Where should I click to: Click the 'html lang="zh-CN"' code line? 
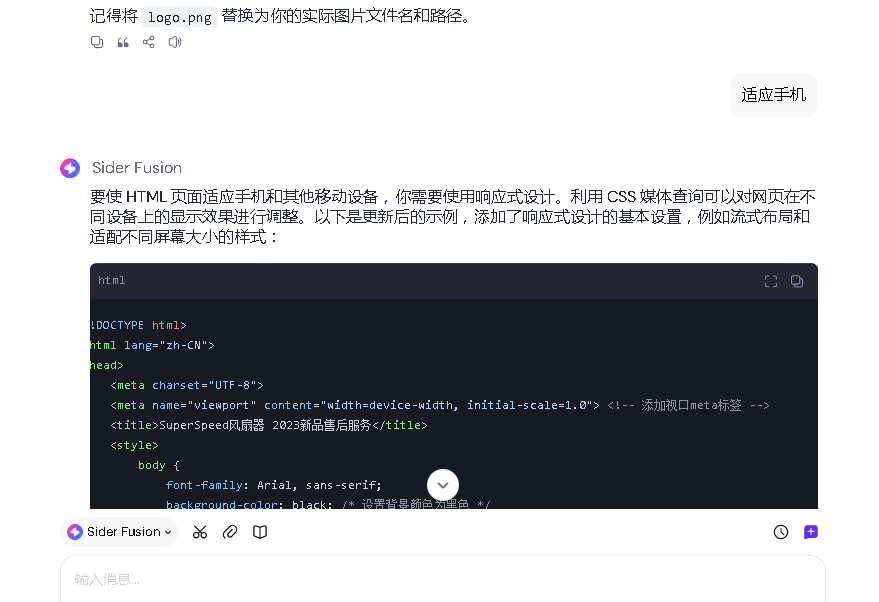click(x=152, y=345)
